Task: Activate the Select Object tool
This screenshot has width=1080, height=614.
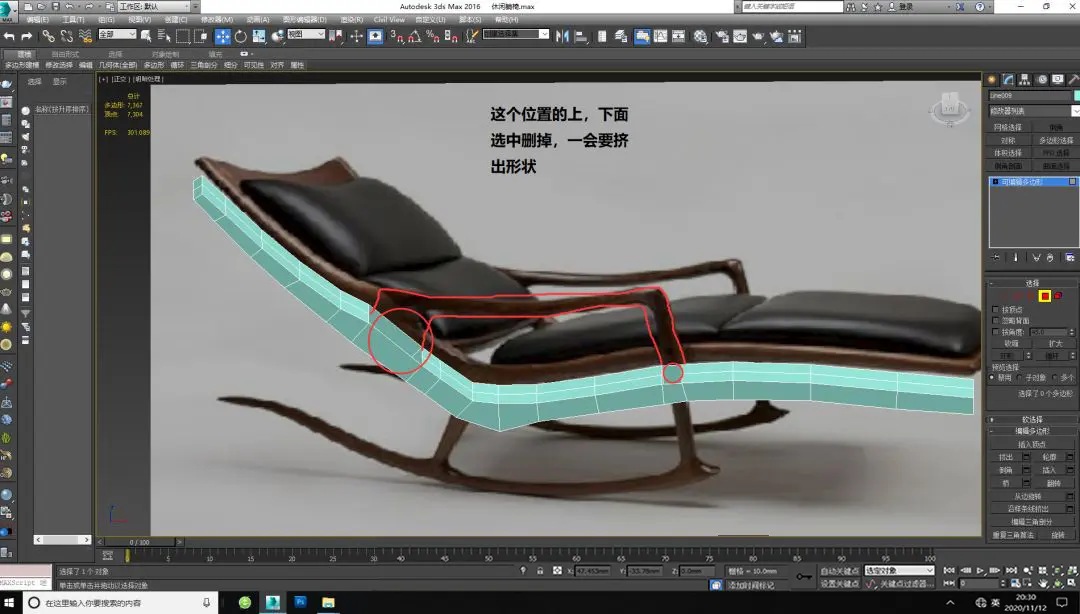Action: tap(146, 36)
